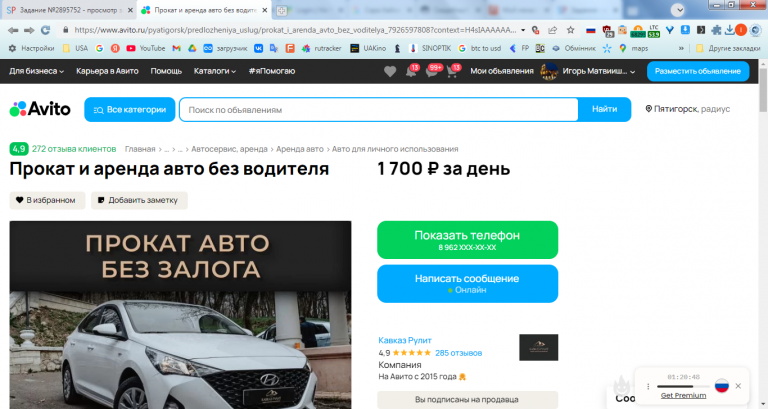Open Карьера в Авито menu item
768x409 pixels.
point(107,71)
